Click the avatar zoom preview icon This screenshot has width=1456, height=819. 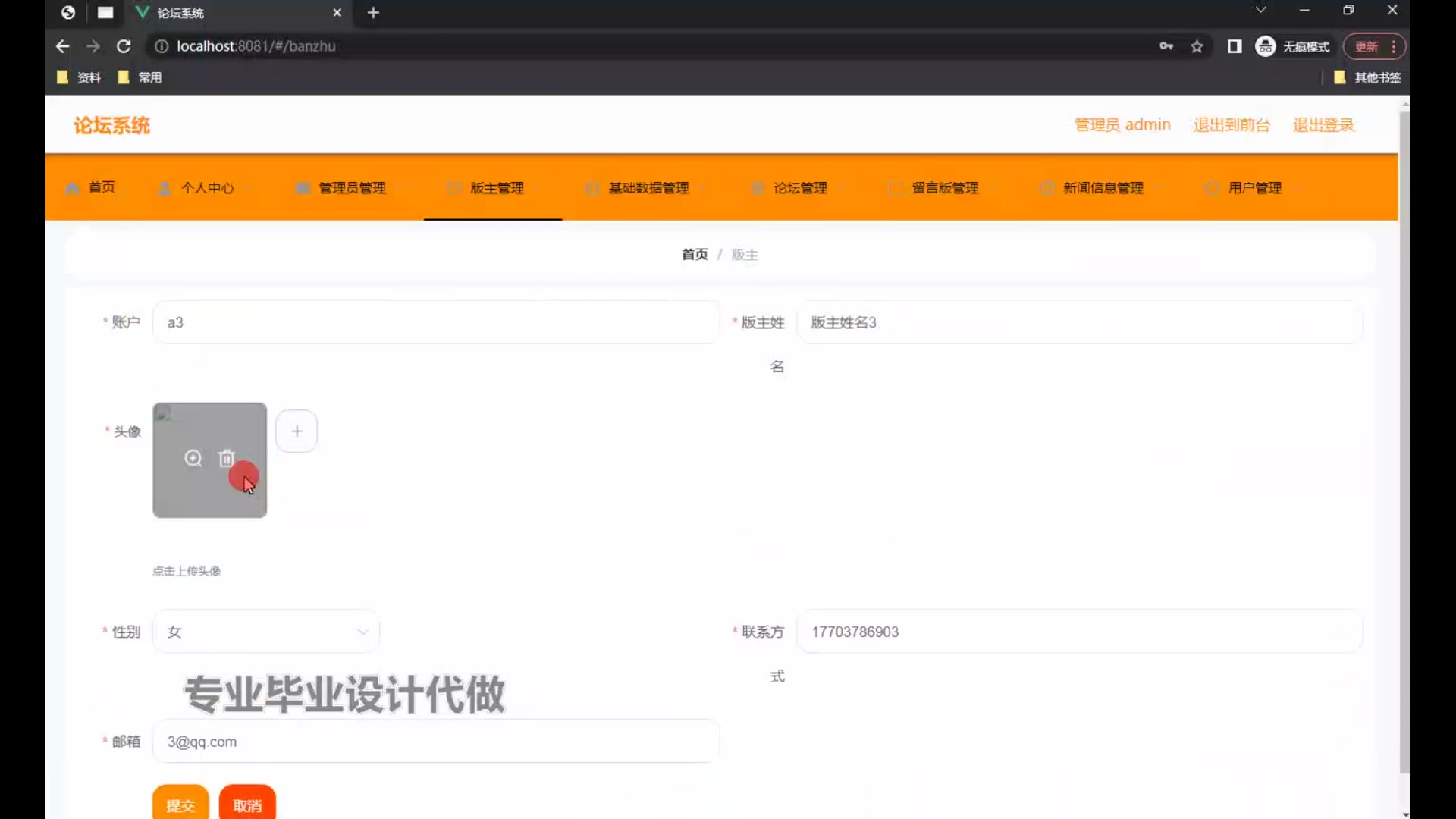point(193,458)
